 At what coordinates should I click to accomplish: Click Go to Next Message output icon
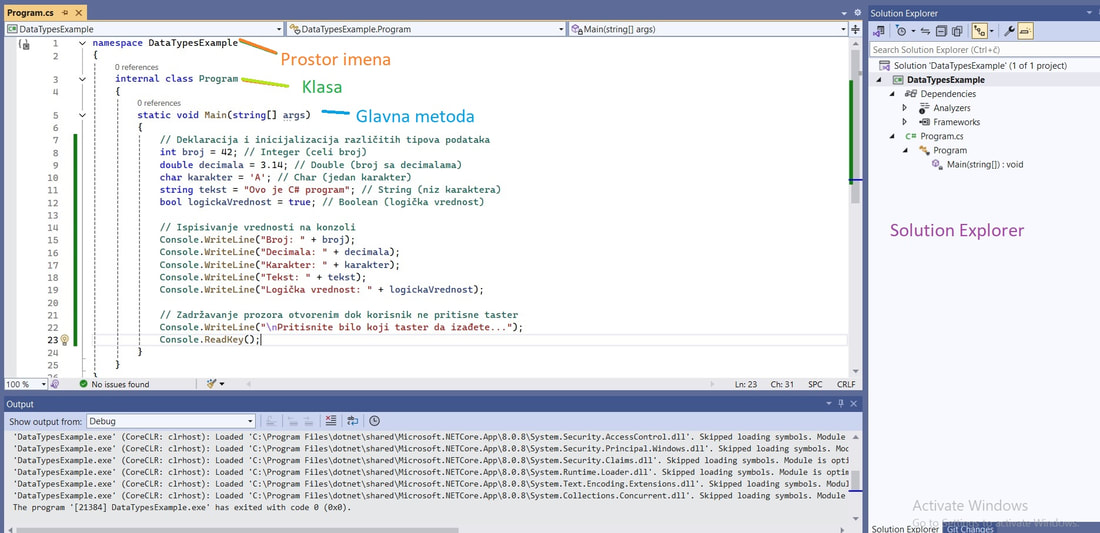pos(307,421)
